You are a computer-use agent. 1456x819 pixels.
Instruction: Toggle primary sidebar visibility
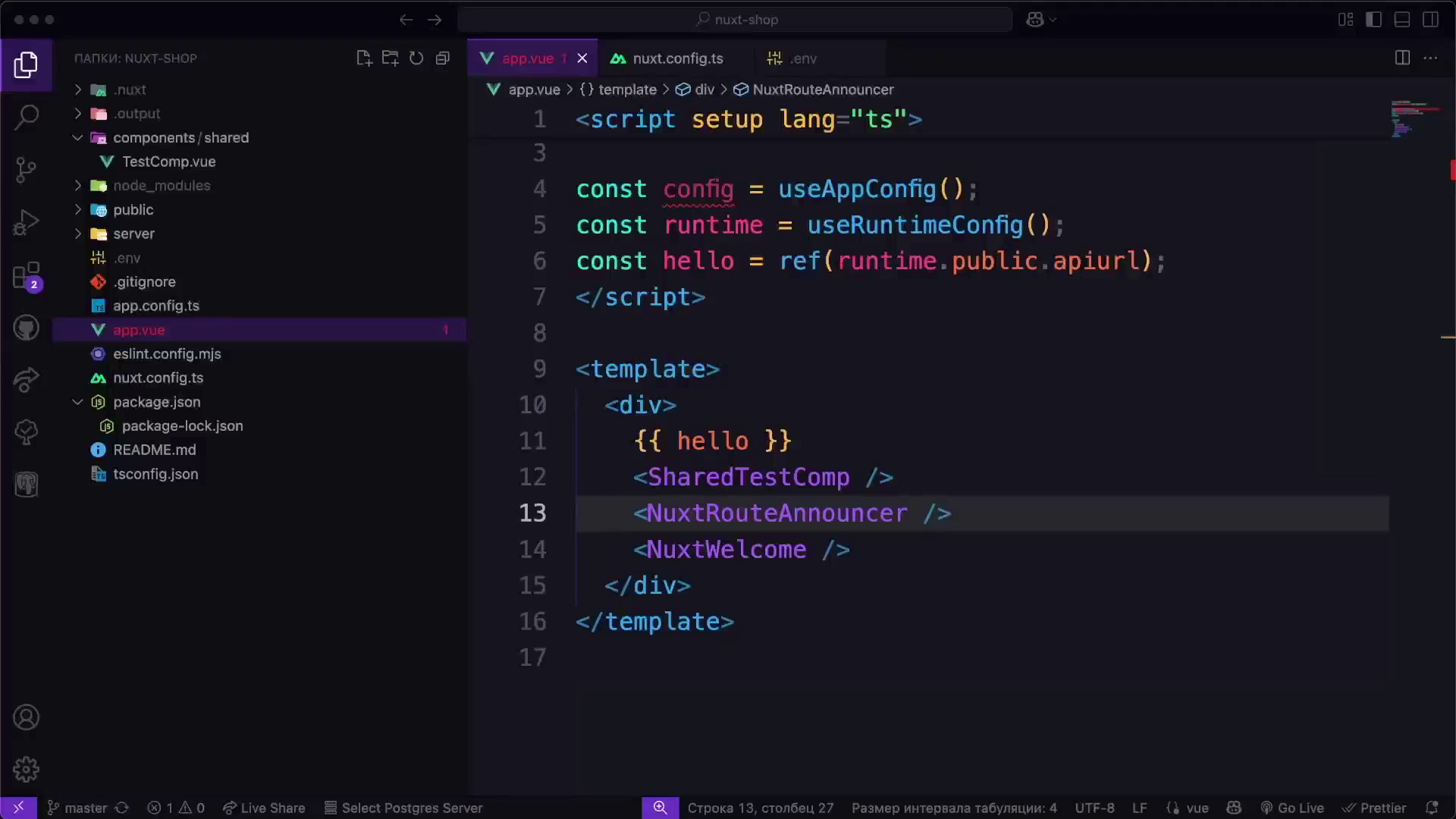pyautogui.click(x=1373, y=20)
